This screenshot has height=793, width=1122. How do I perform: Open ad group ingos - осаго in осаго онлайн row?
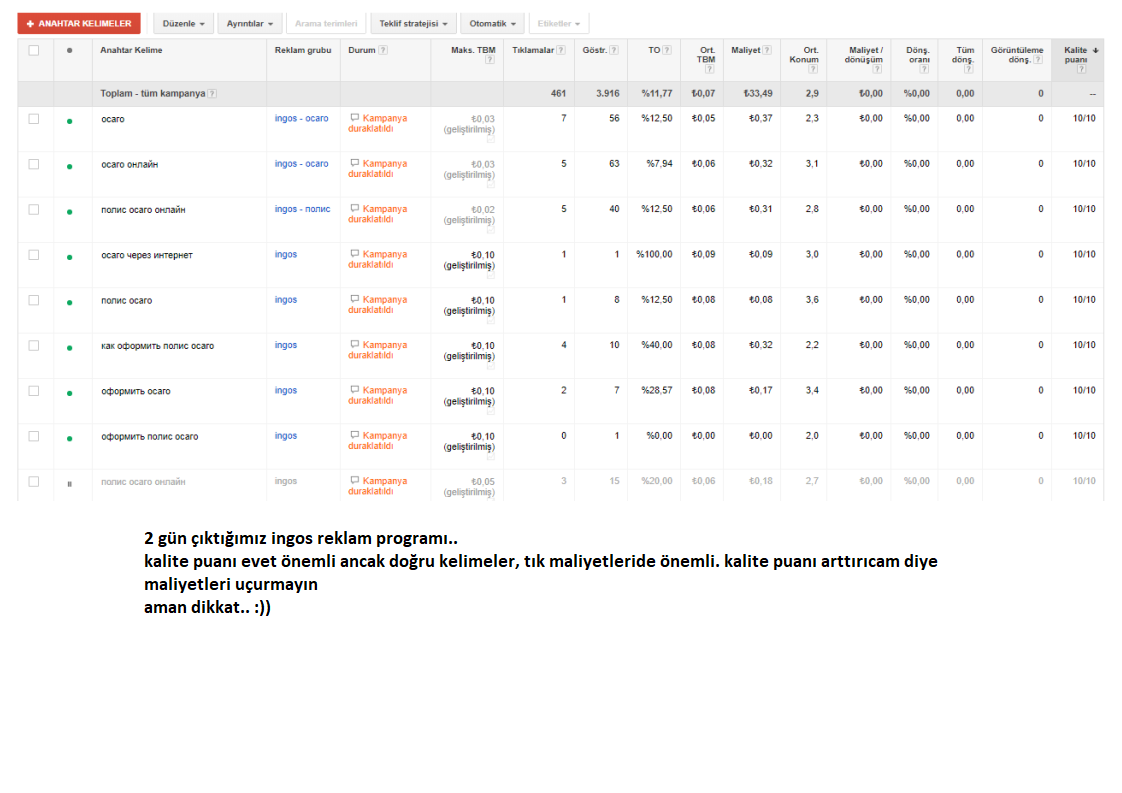pyautogui.click(x=301, y=164)
